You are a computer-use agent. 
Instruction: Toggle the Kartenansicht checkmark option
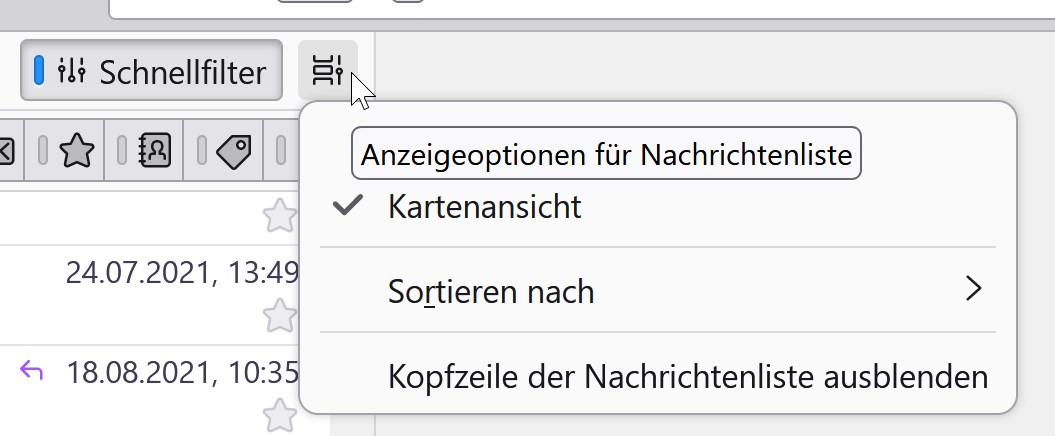[x=347, y=207]
